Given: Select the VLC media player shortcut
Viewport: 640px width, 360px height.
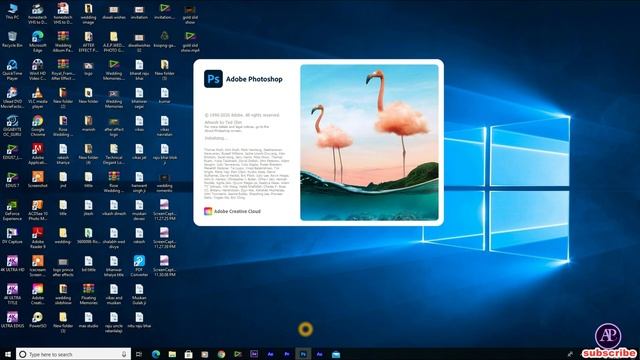Looking at the screenshot, I should (x=38, y=98).
